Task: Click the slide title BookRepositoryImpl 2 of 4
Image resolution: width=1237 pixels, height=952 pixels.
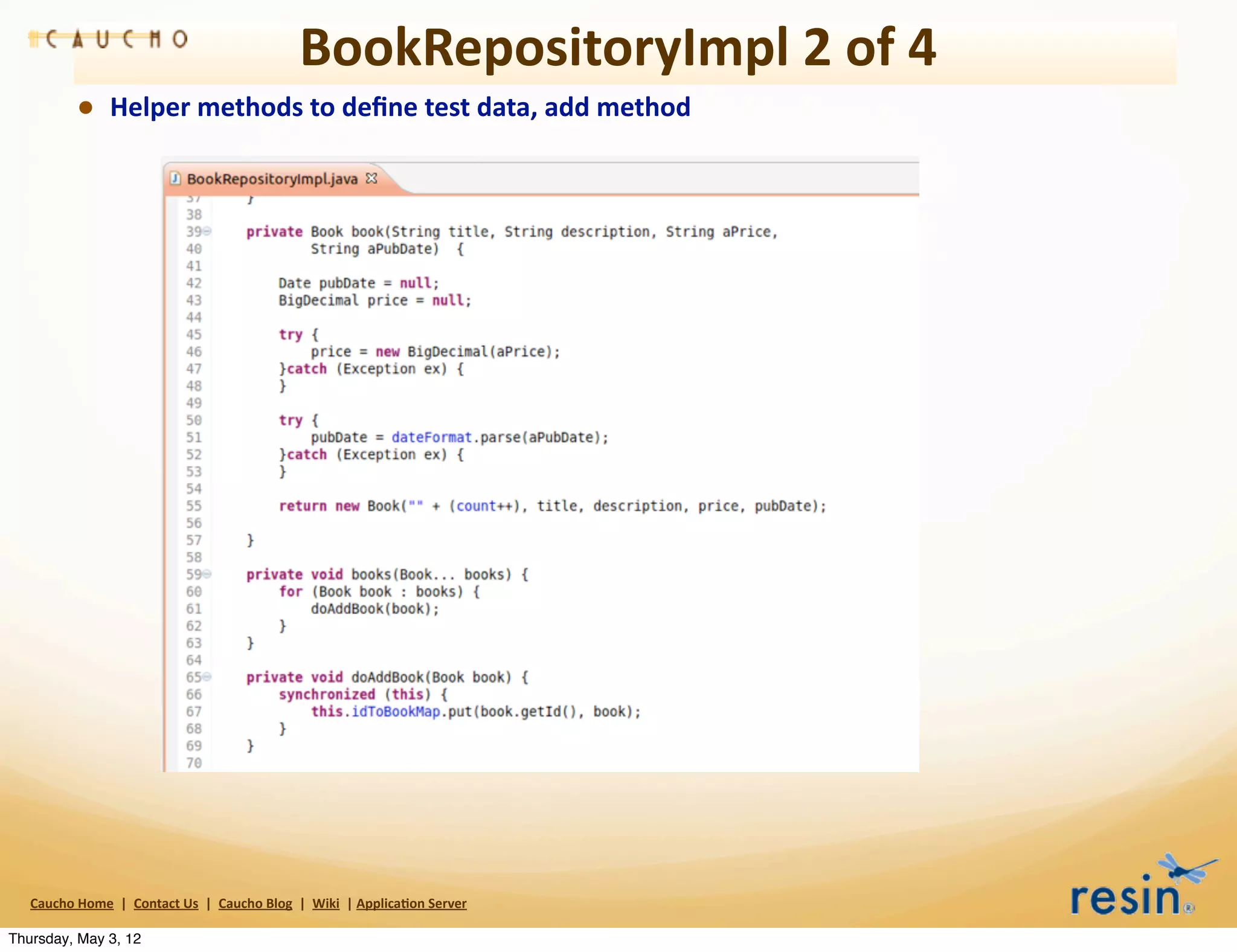Action: (618, 47)
